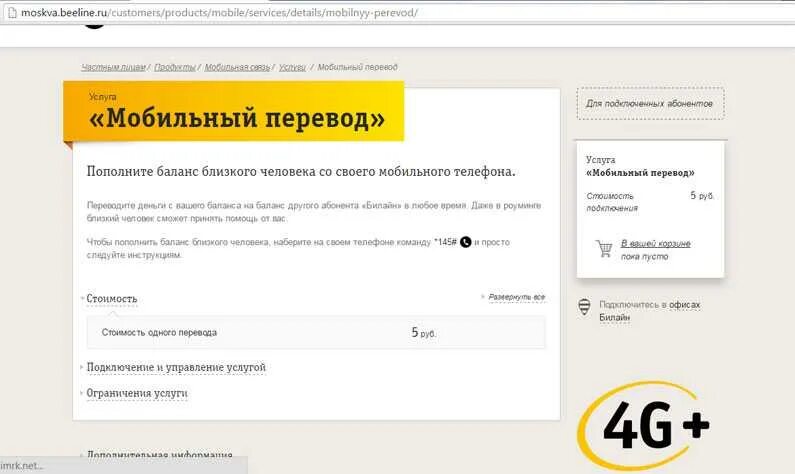Open the 'Частным лицам' breadcrumb link
Image resolution: width=795 pixels, height=474 pixels.
tap(114, 67)
